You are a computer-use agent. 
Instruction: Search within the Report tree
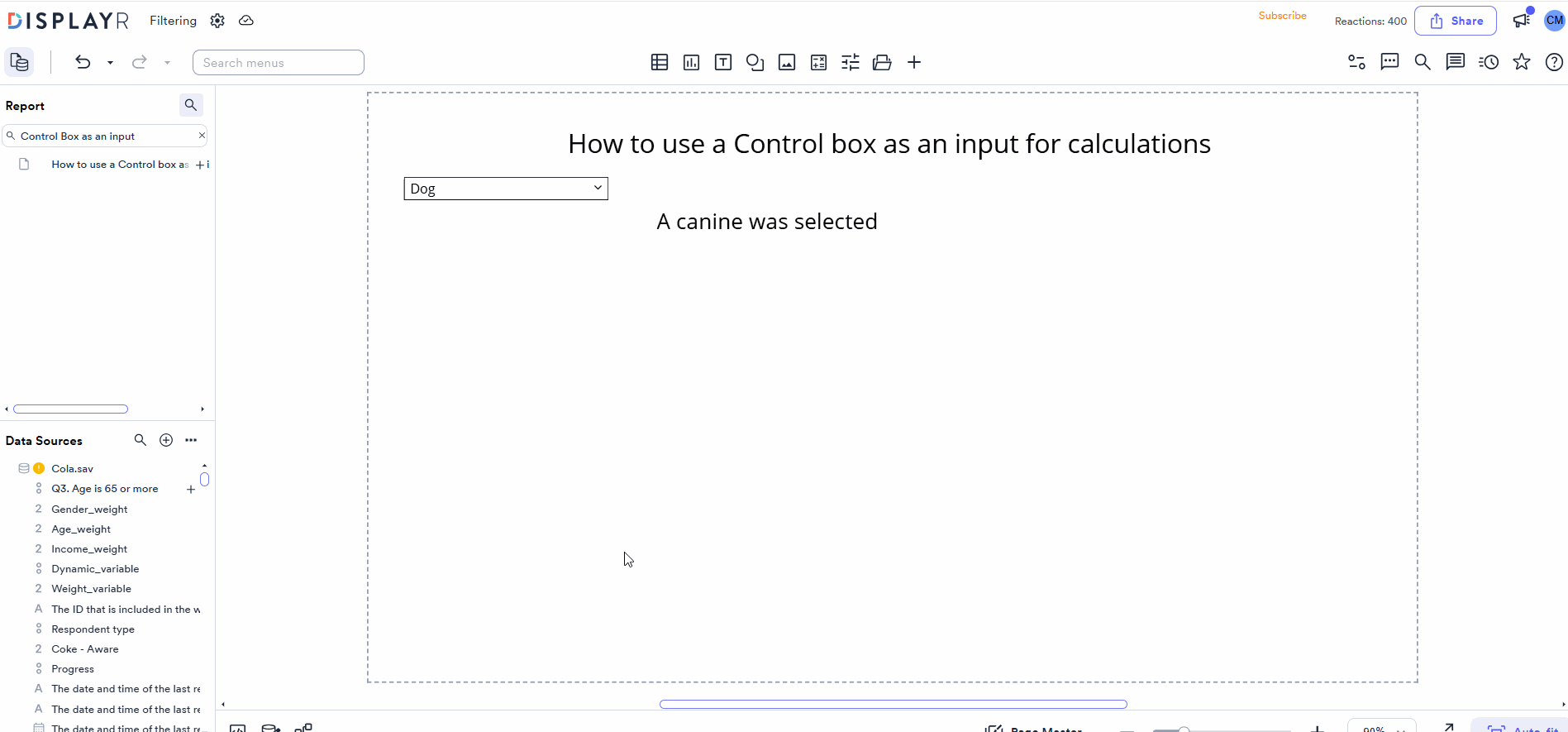(x=191, y=105)
